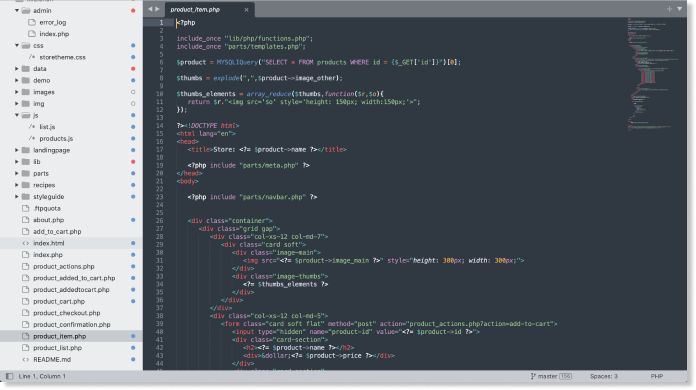The image size is (696, 390).
Task: Click the lib folder icon
Action: point(26,162)
